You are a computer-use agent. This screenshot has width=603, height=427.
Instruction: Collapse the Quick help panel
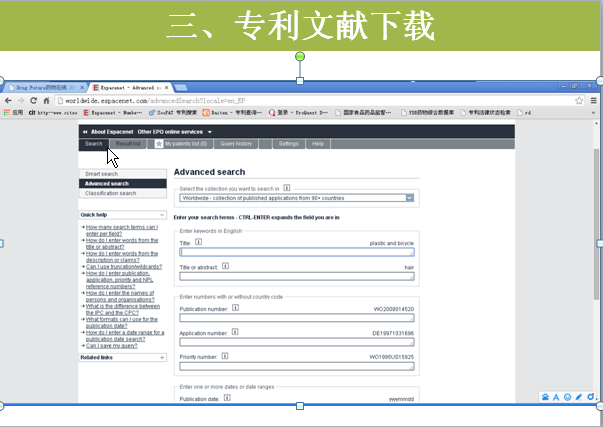click(162, 215)
